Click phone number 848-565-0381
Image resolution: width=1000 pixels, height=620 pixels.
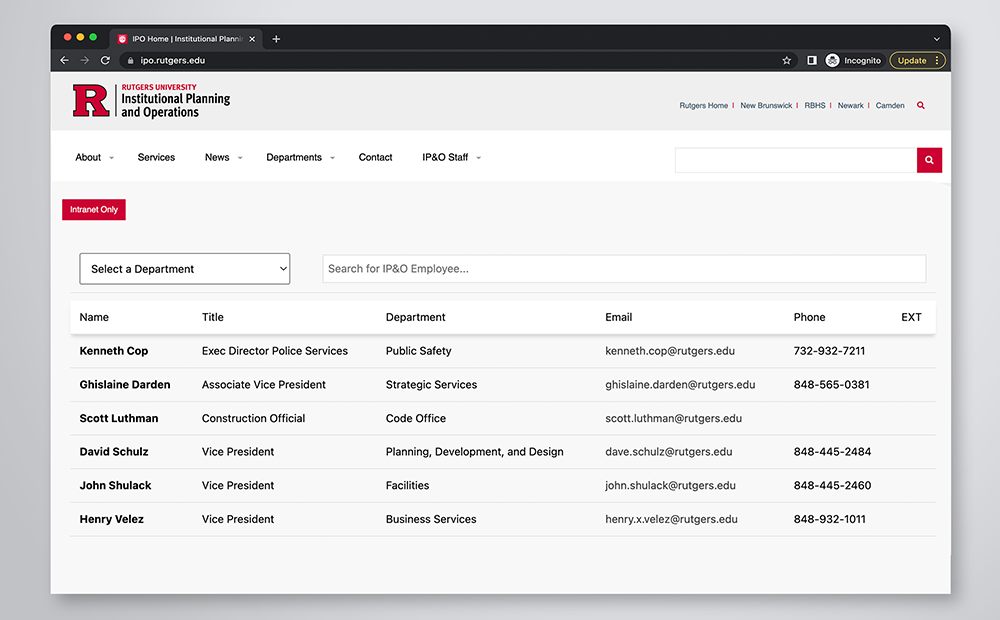[x=831, y=385]
